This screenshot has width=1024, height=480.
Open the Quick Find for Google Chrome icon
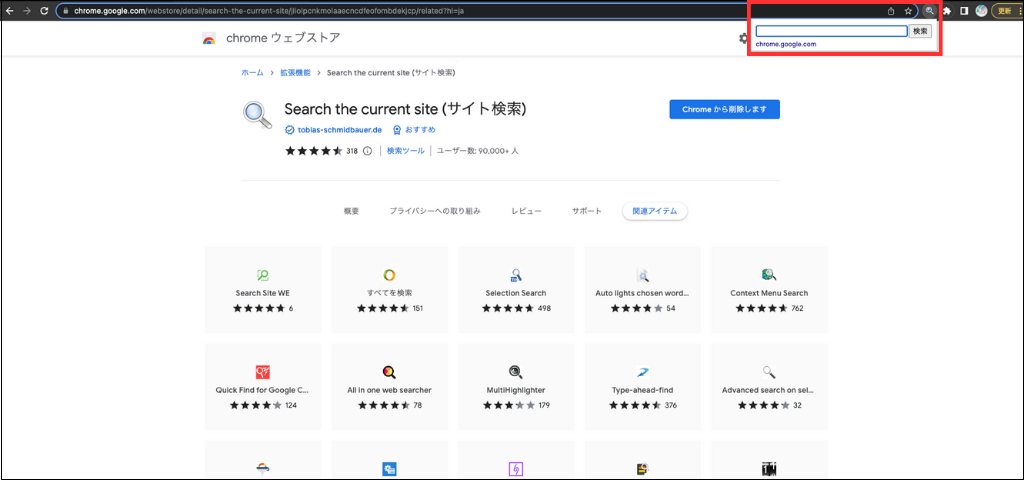click(x=263, y=372)
